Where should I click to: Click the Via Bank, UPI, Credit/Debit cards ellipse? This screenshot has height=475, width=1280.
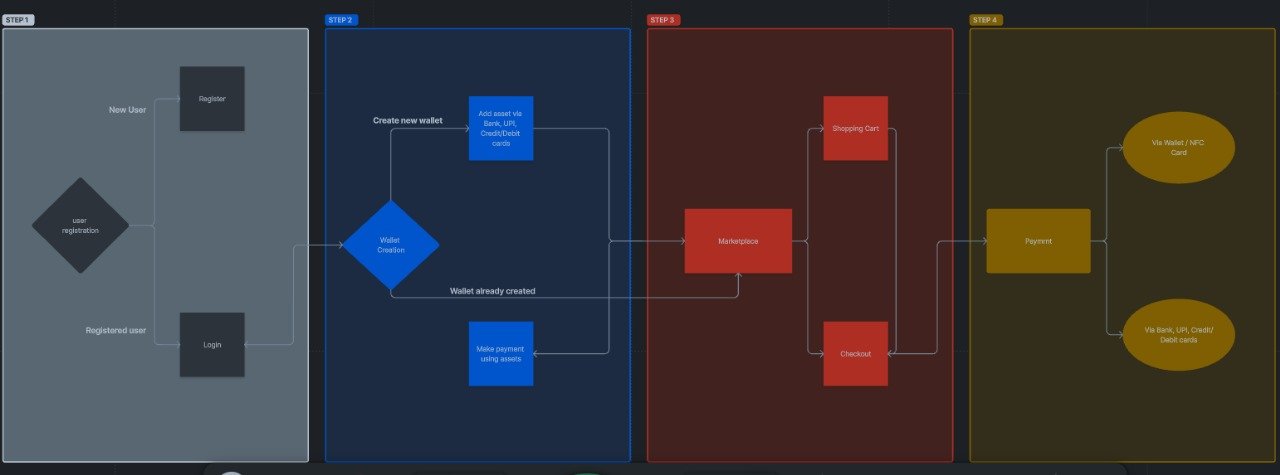pos(1178,334)
